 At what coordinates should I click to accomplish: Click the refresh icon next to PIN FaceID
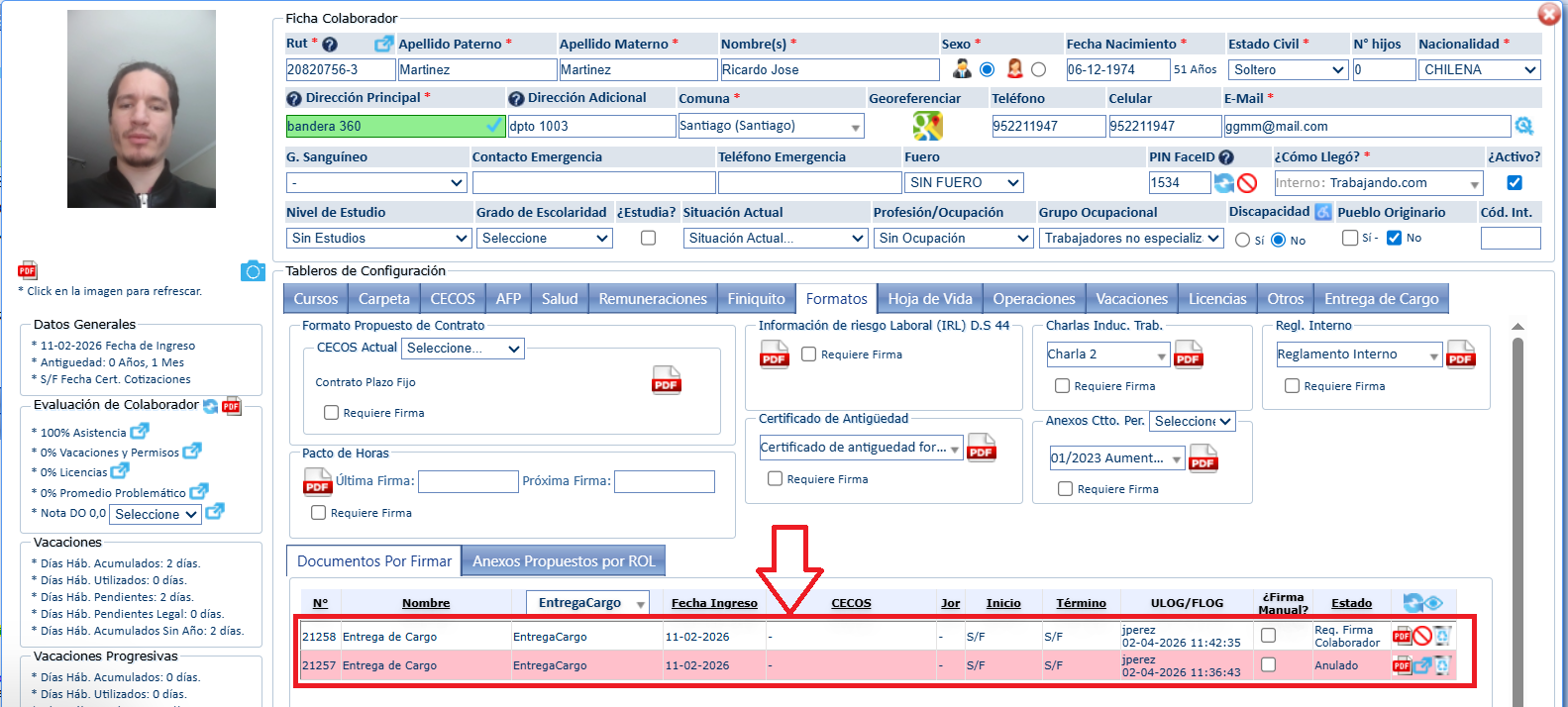click(x=1224, y=183)
